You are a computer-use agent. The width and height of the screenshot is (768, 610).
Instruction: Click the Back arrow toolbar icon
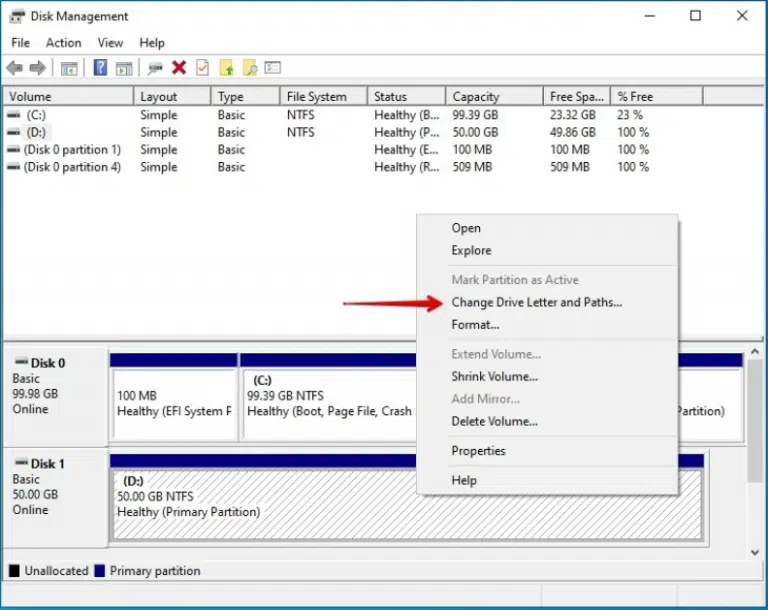[14, 68]
